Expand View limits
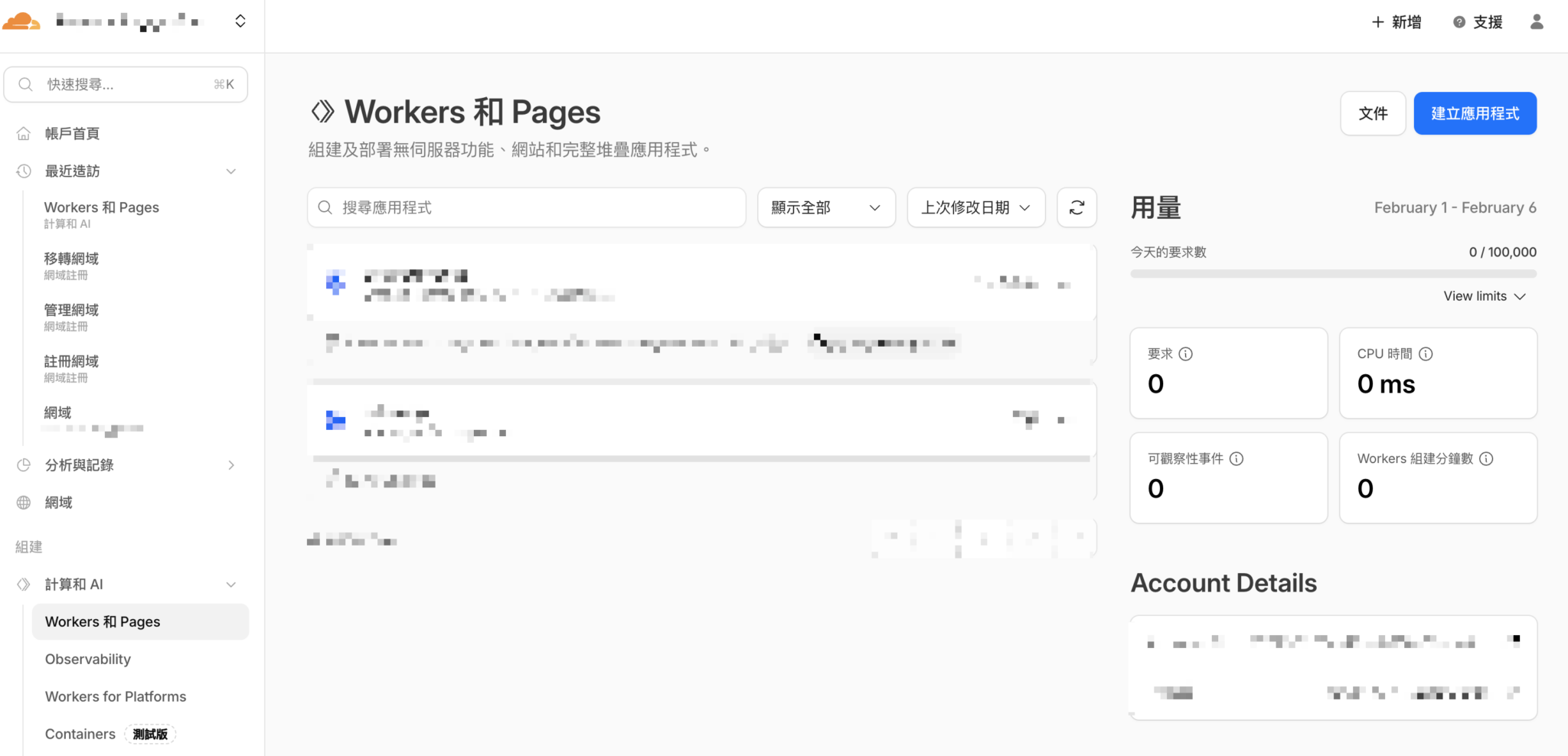The image size is (1568, 756). [1485, 296]
